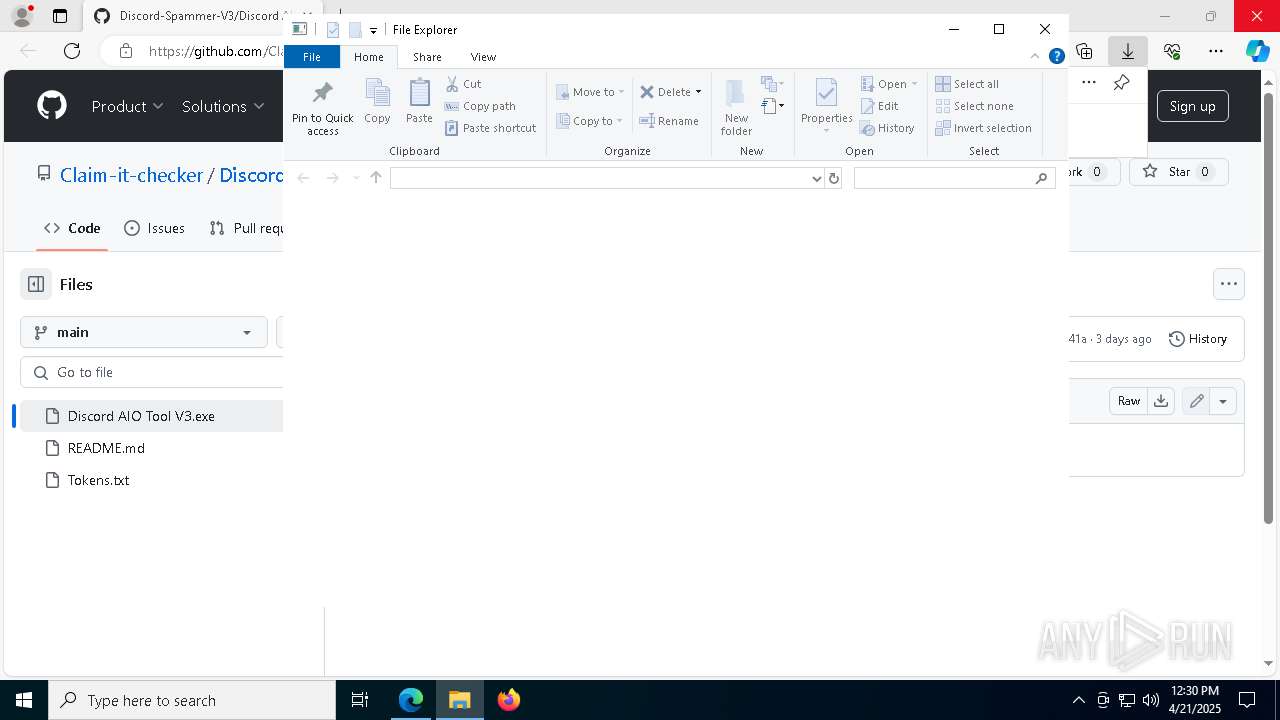The image size is (1280, 720).
Task: Click the File Explorer address bar
Action: point(600,178)
